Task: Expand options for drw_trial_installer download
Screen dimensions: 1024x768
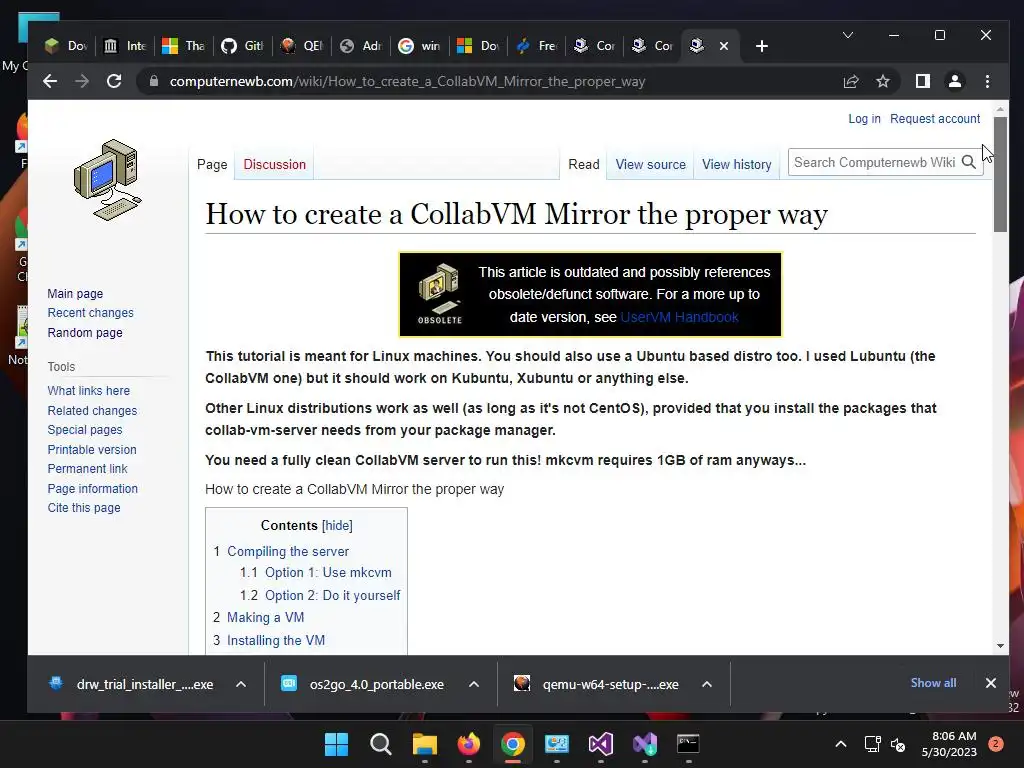Action: (240, 684)
